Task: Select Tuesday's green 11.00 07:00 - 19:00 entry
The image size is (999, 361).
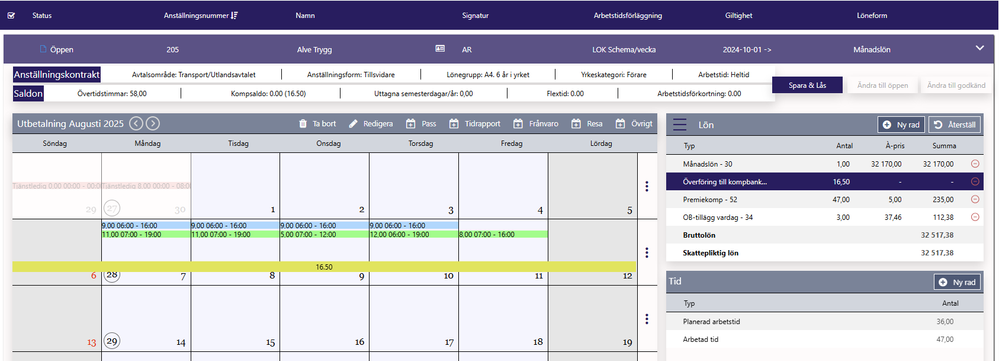Action: pyautogui.click(x=235, y=234)
